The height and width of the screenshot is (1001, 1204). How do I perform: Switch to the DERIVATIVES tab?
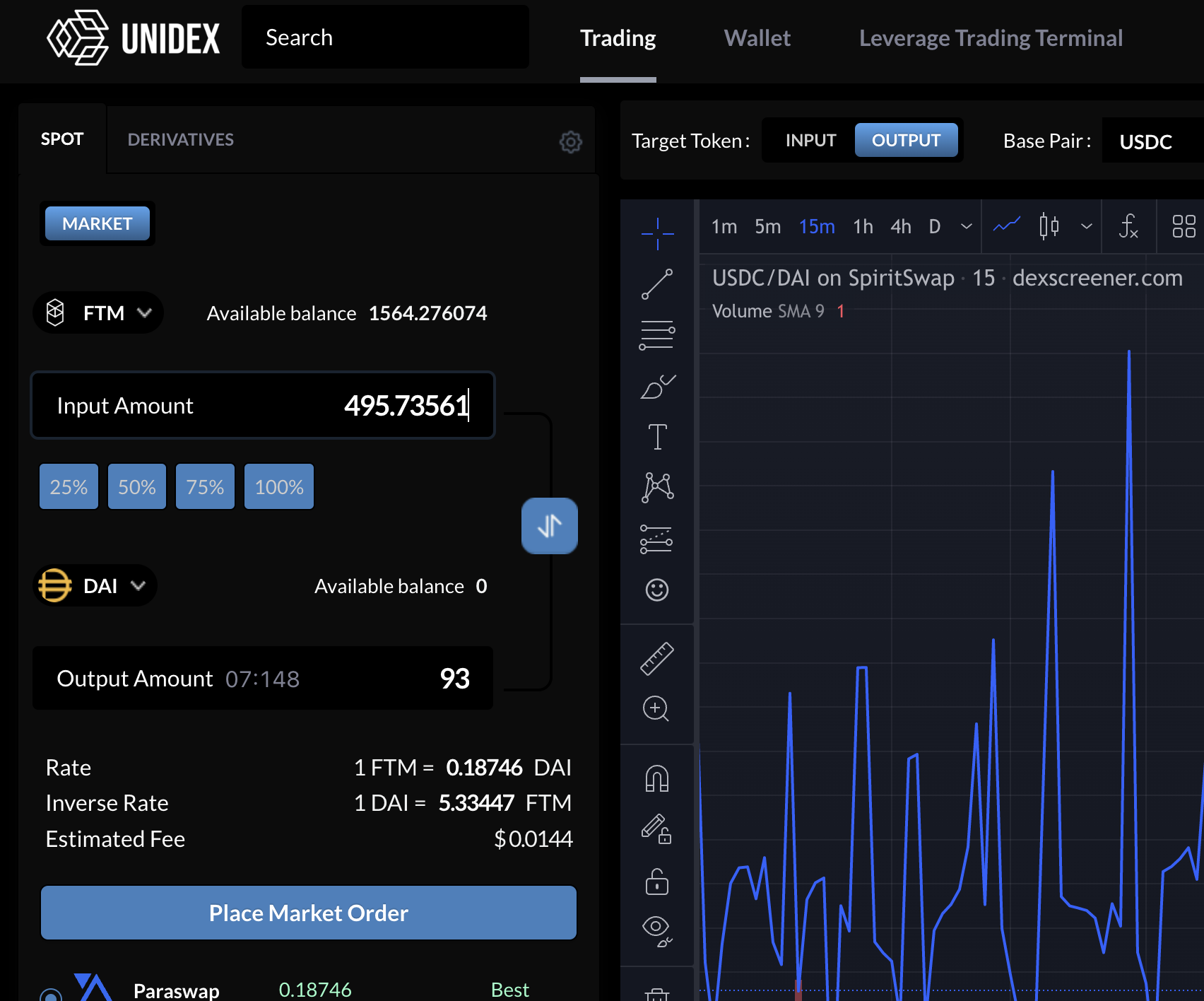180,139
